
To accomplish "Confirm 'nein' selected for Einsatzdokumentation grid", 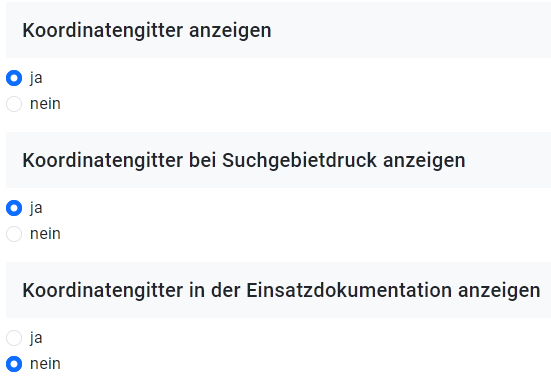I will 14,364.
